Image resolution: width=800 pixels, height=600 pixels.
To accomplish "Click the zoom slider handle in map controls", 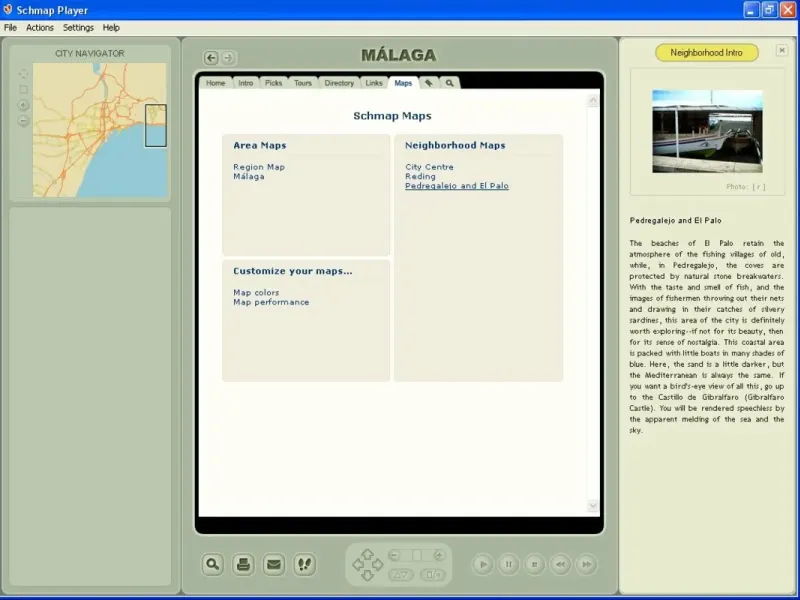I will click(x=417, y=555).
